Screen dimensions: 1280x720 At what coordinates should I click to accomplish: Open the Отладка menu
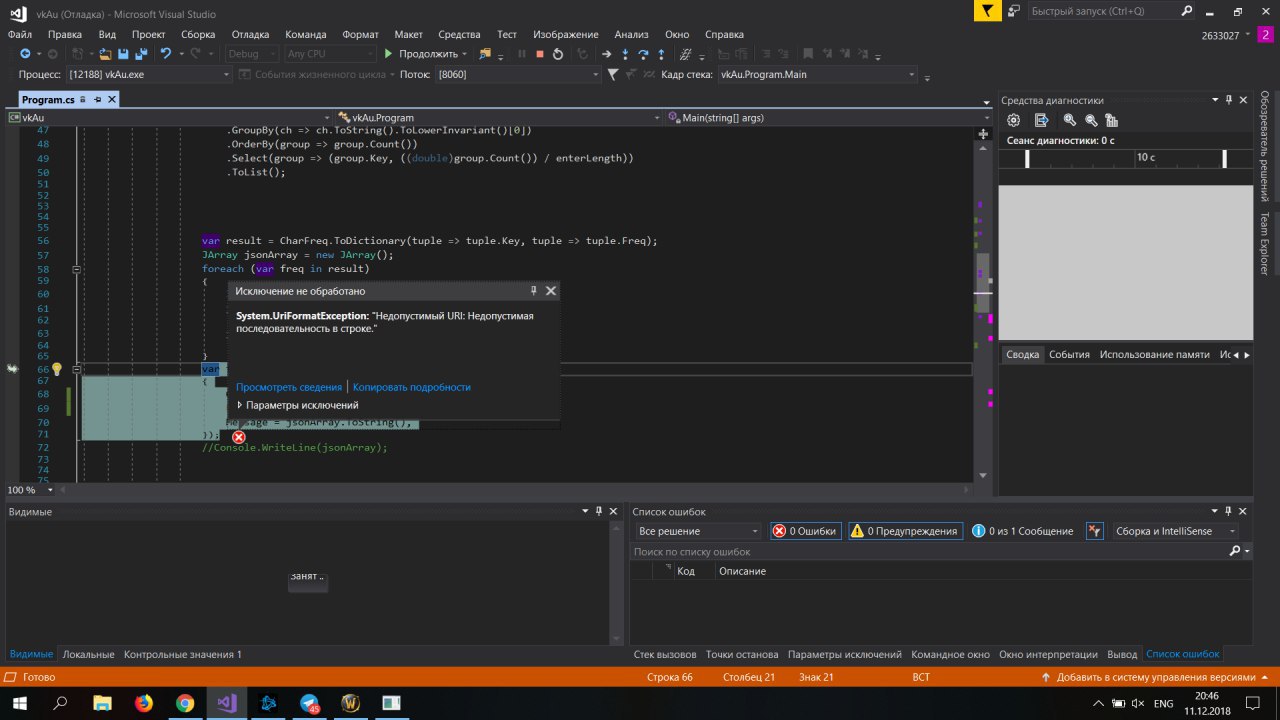[x=250, y=34]
